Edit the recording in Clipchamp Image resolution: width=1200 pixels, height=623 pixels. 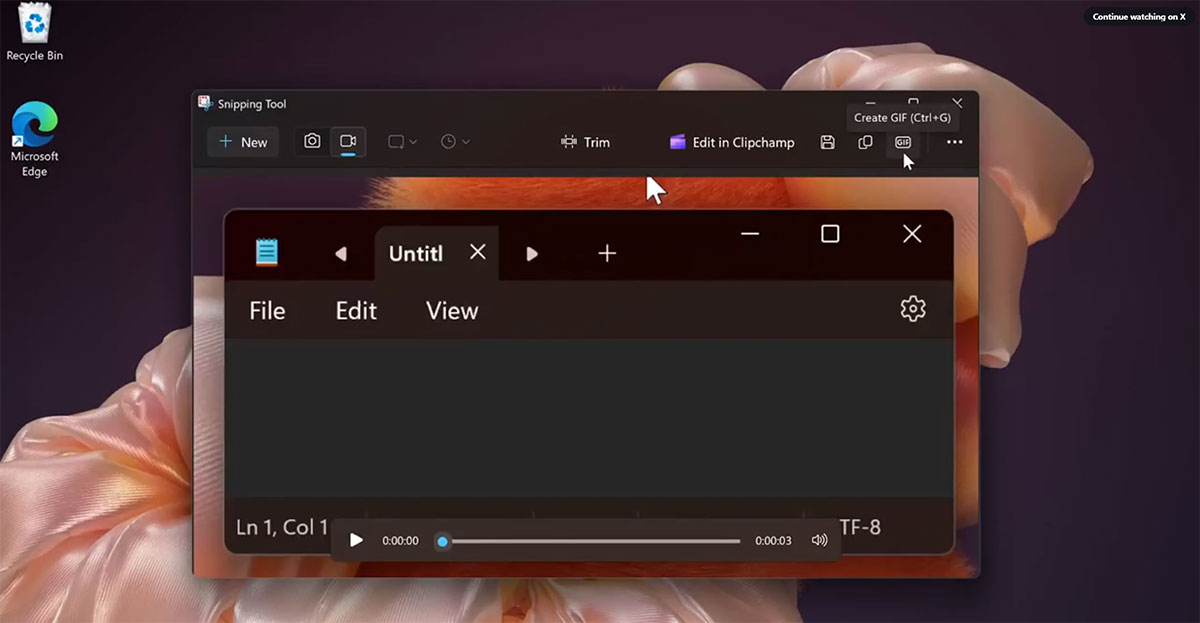click(x=731, y=142)
